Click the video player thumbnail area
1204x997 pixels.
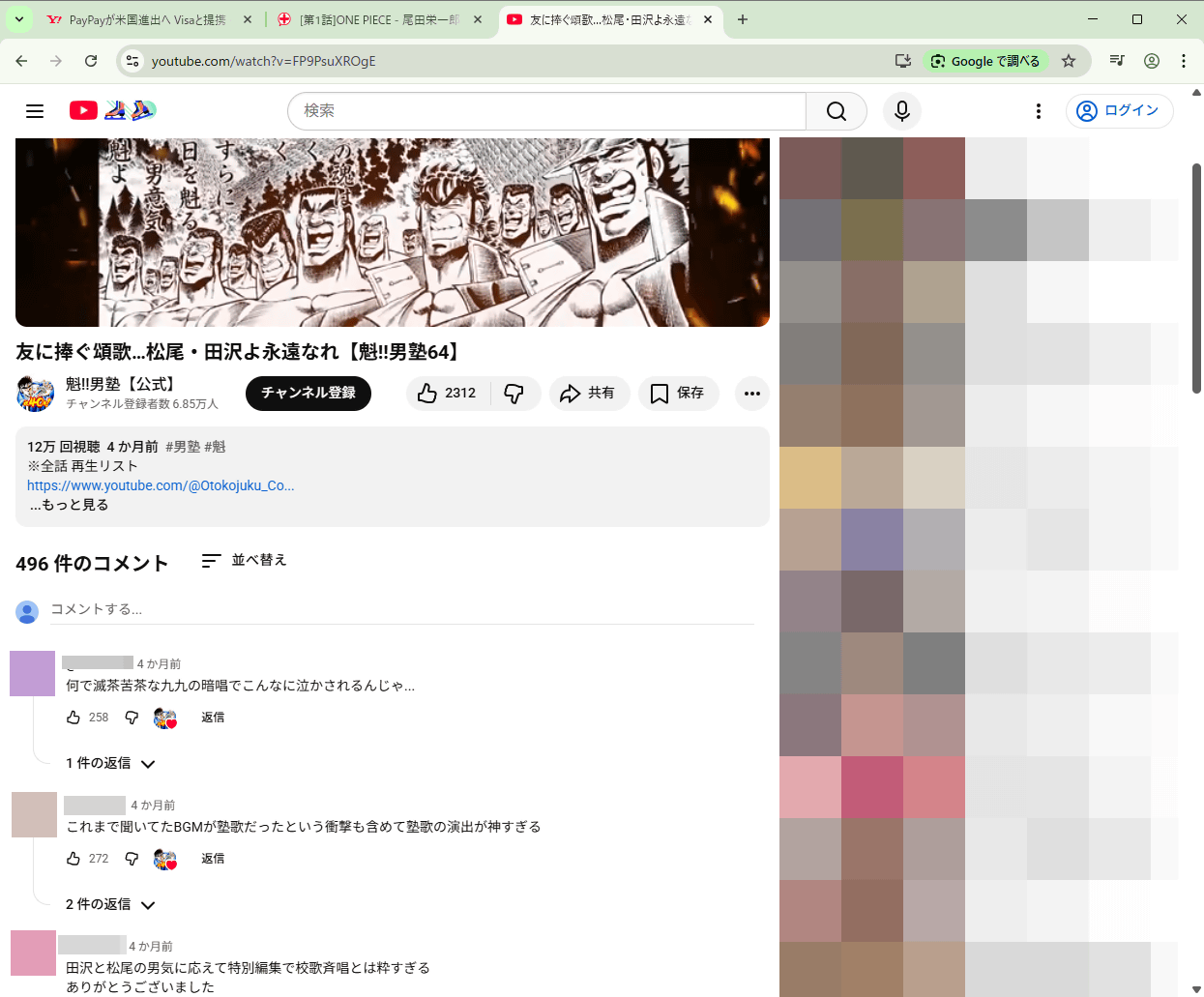click(x=393, y=232)
